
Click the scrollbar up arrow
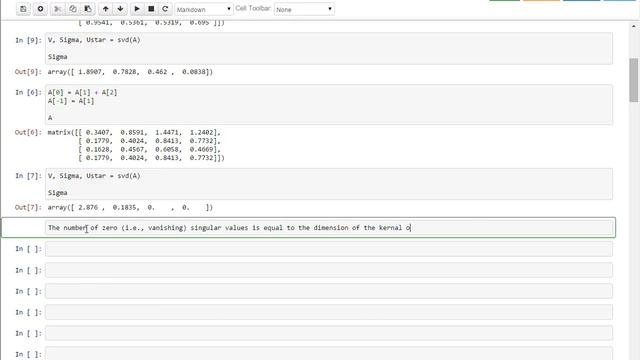pos(633,26)
